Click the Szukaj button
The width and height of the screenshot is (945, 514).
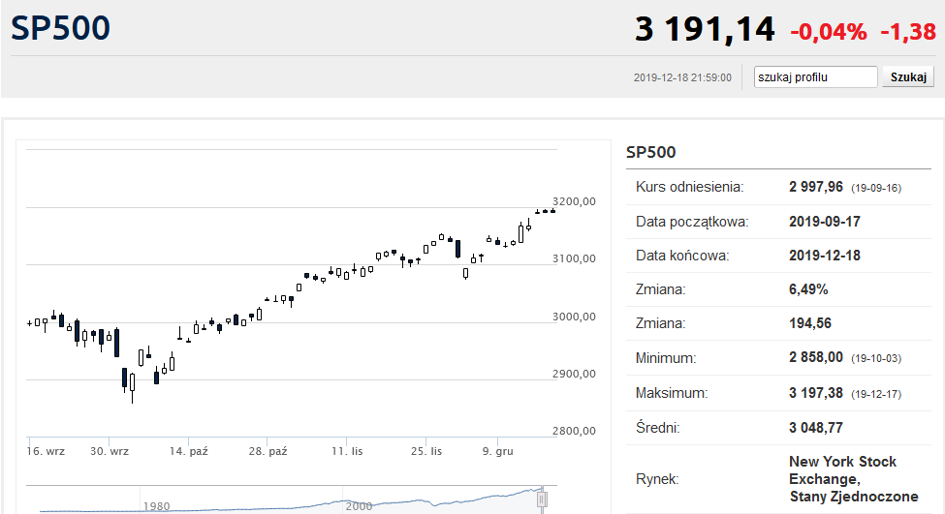(908, 77)
